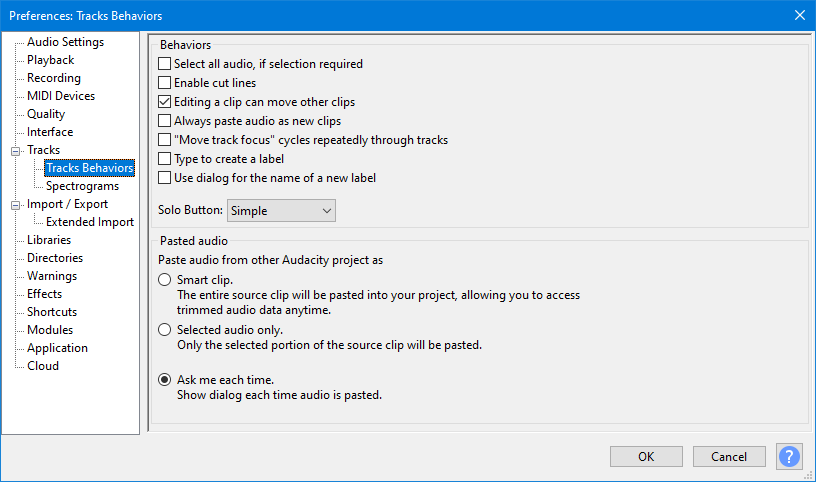
Task: Open Audio Settings preferences page
Action: click(x=66, y=42)
